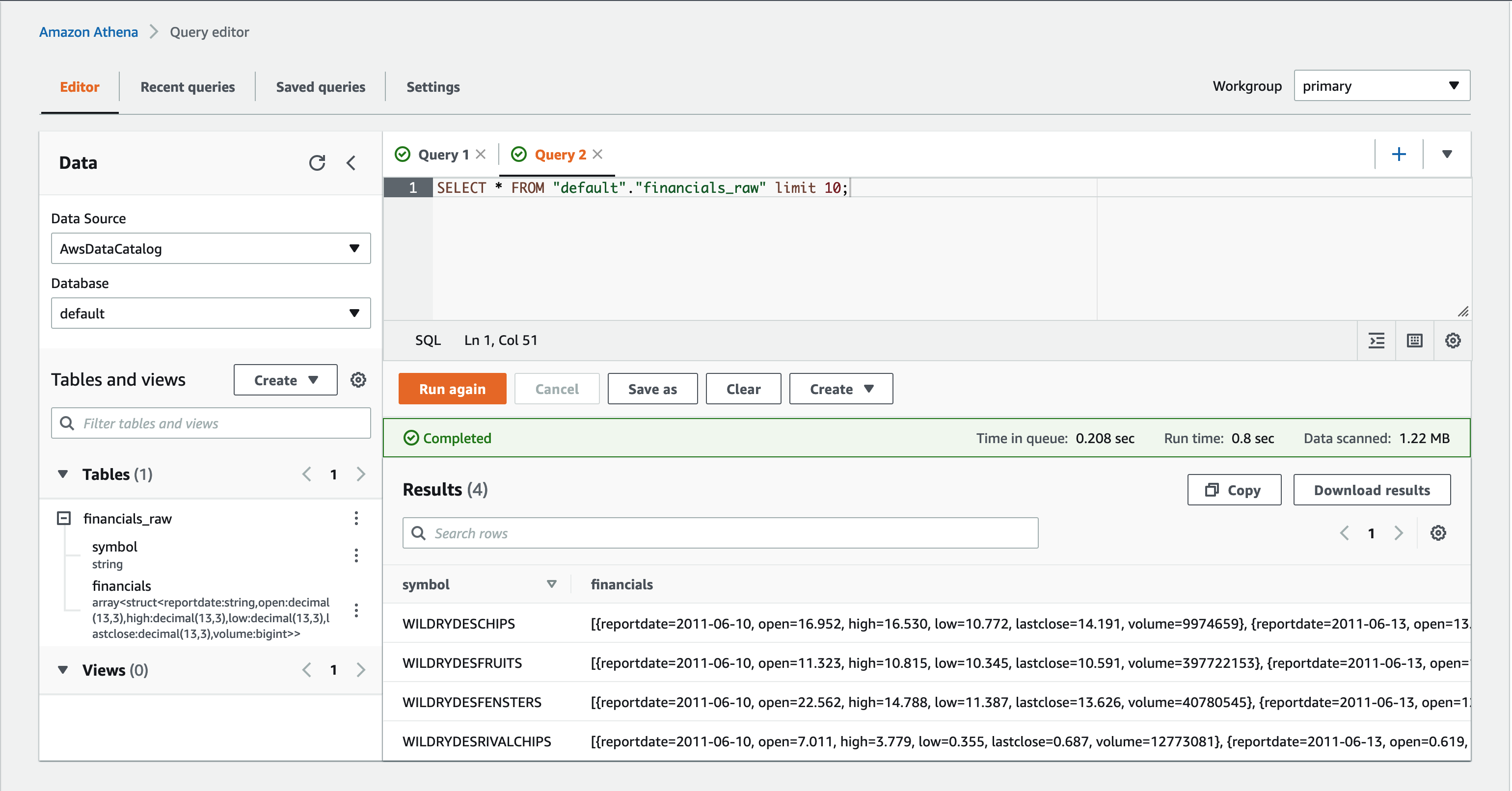Click the Run again button

(x=452, y=389)
